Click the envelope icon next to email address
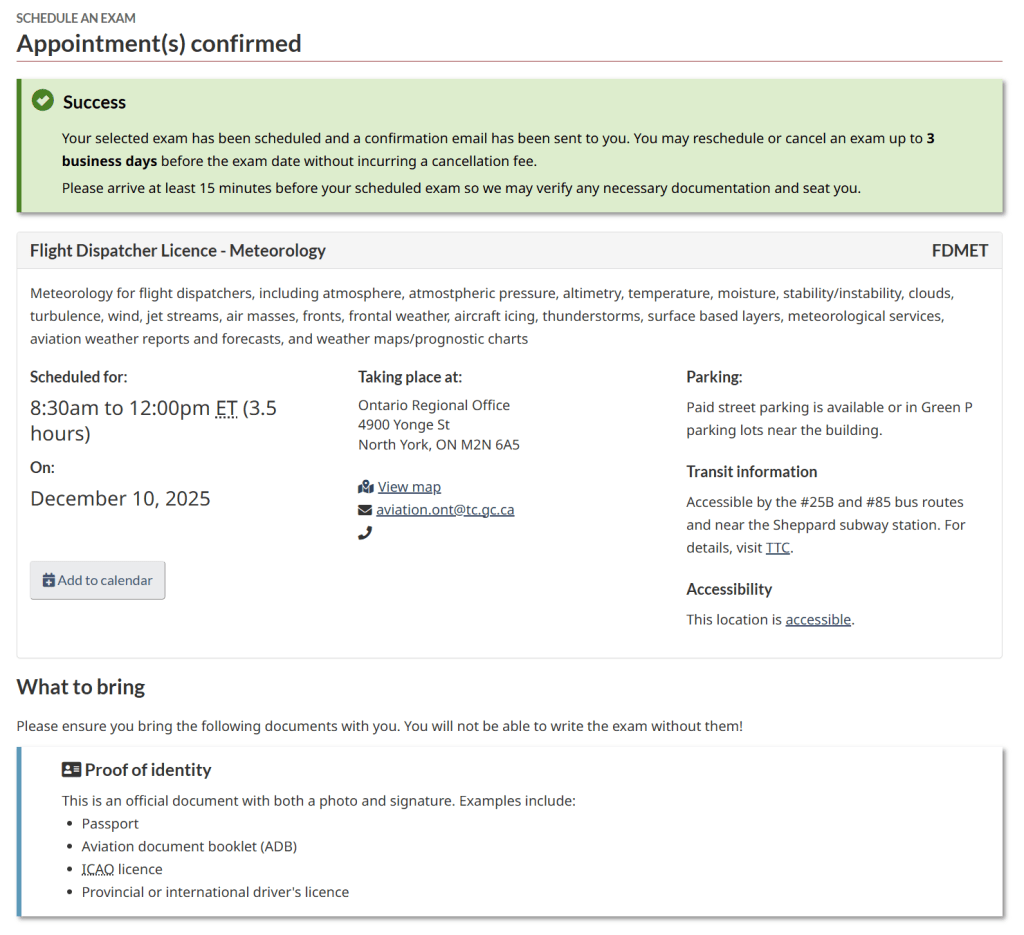The image size is (1024, 935). (365, 510)
